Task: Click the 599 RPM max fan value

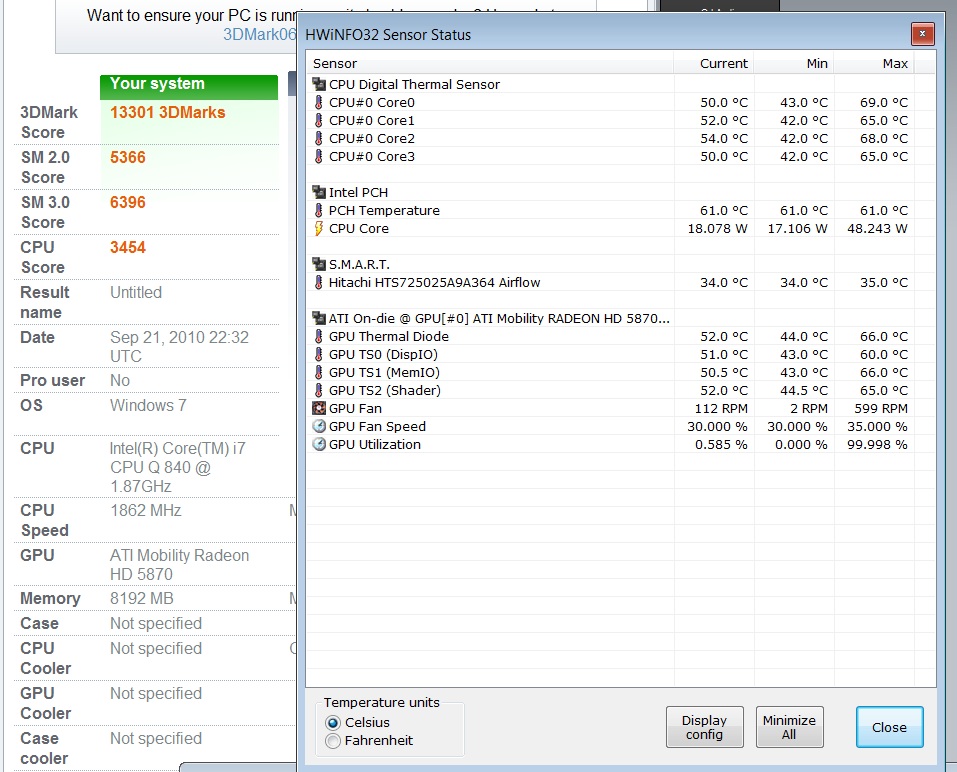Action: point(881,408)
